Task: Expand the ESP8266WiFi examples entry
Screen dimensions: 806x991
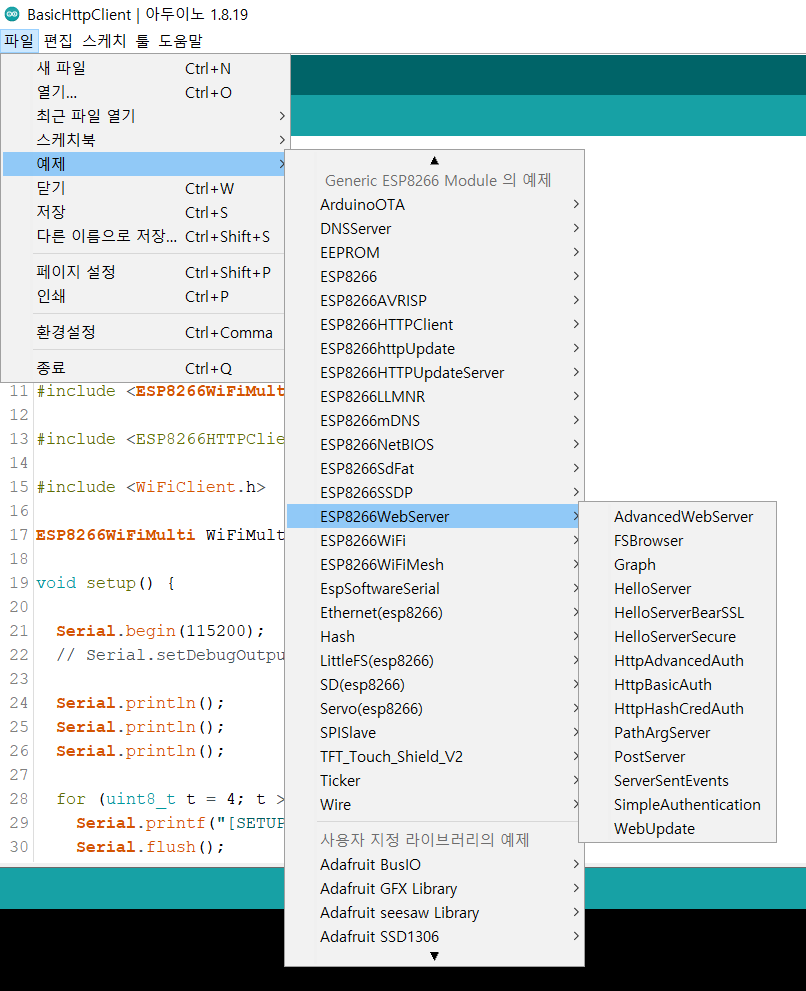Action: pos(434,541)
